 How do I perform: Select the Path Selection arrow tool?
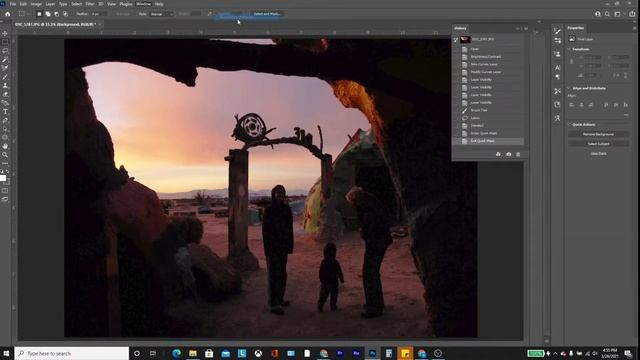(5, 129)
